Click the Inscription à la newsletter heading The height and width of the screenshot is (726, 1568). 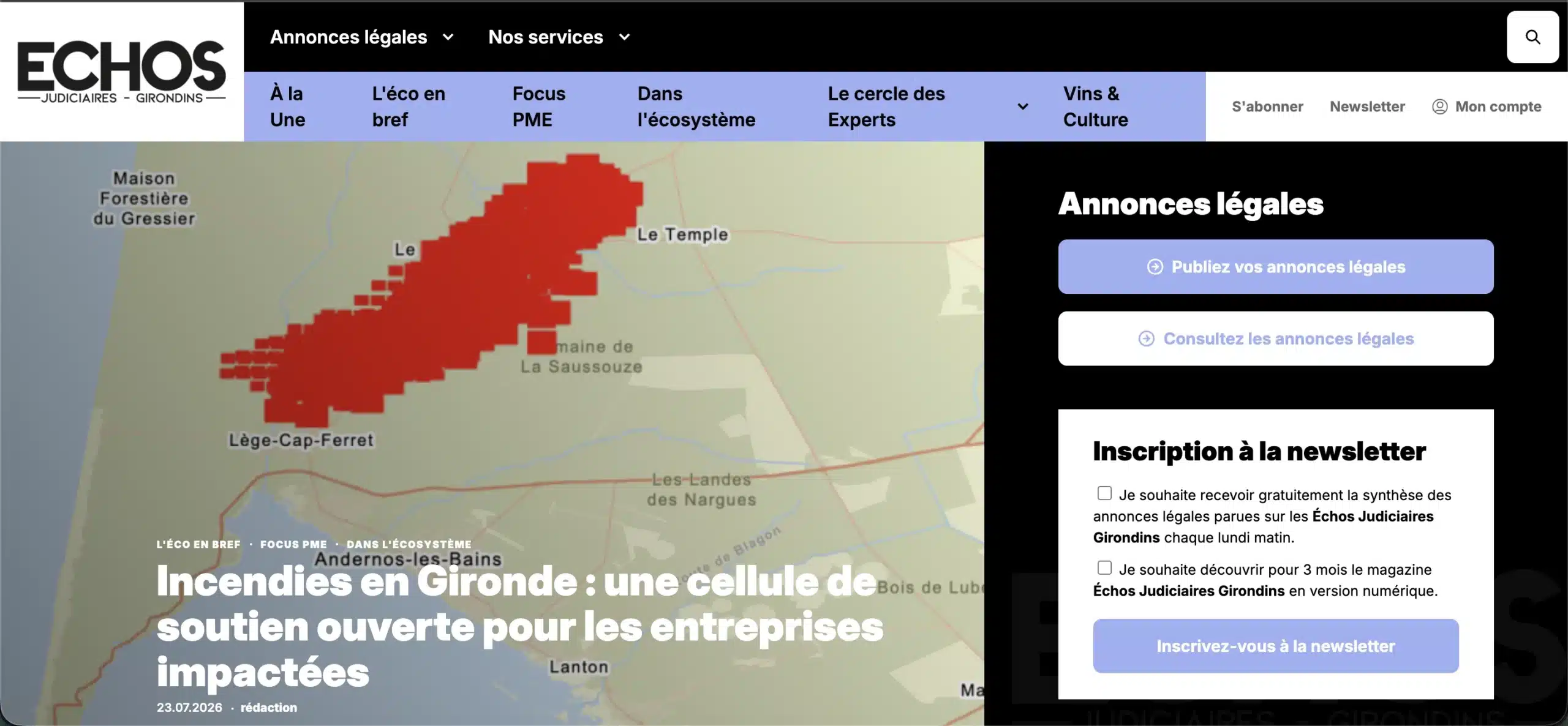1259,451
